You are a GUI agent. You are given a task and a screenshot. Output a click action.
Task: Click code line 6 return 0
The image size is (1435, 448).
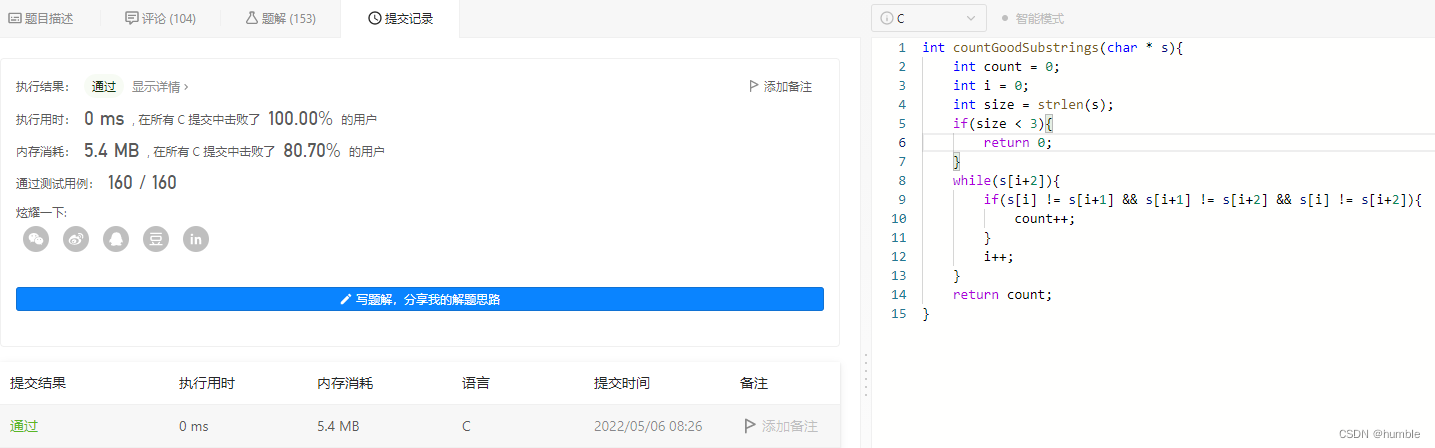point(1018,142)
